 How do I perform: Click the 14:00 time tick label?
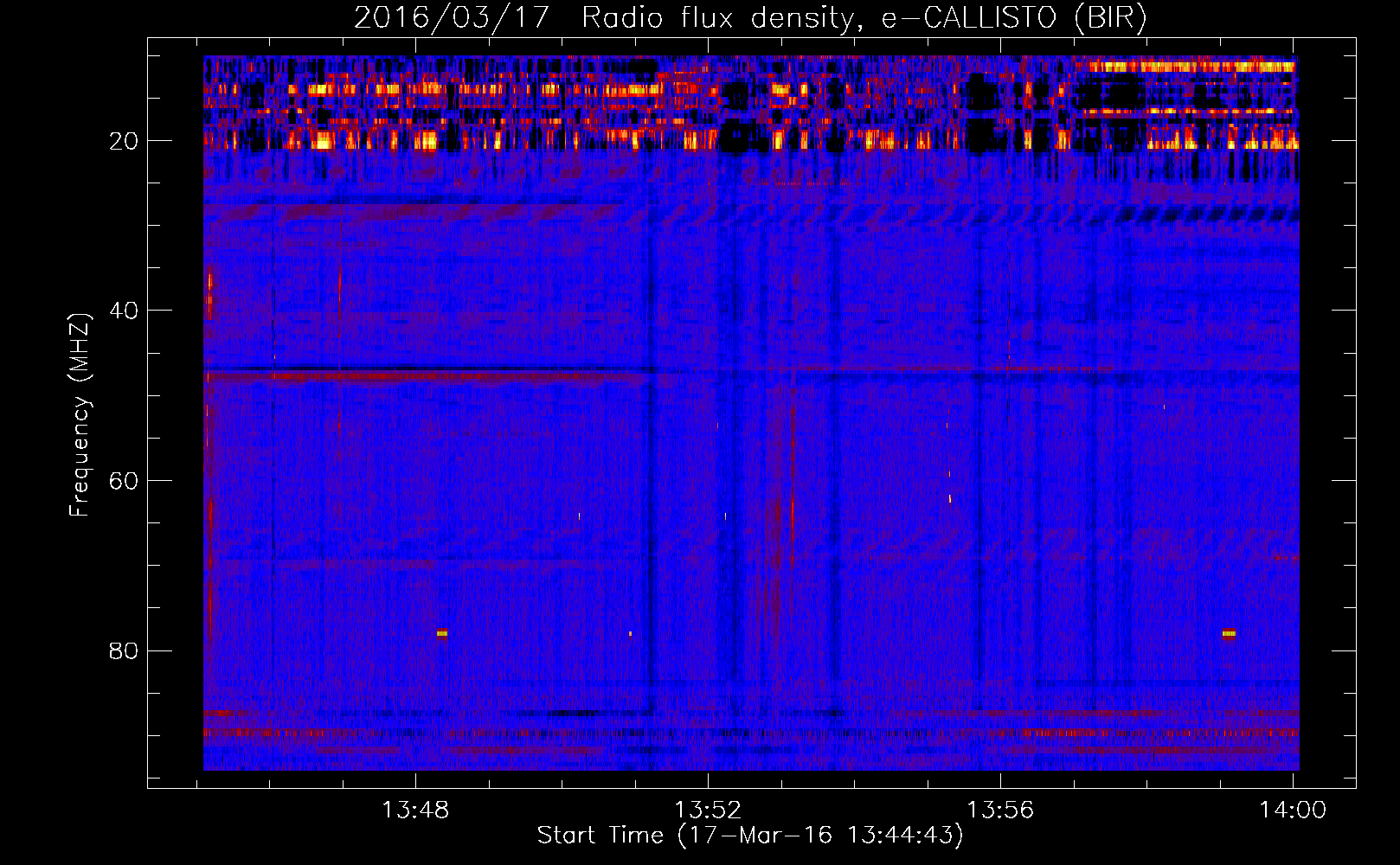pos(1293,811)
